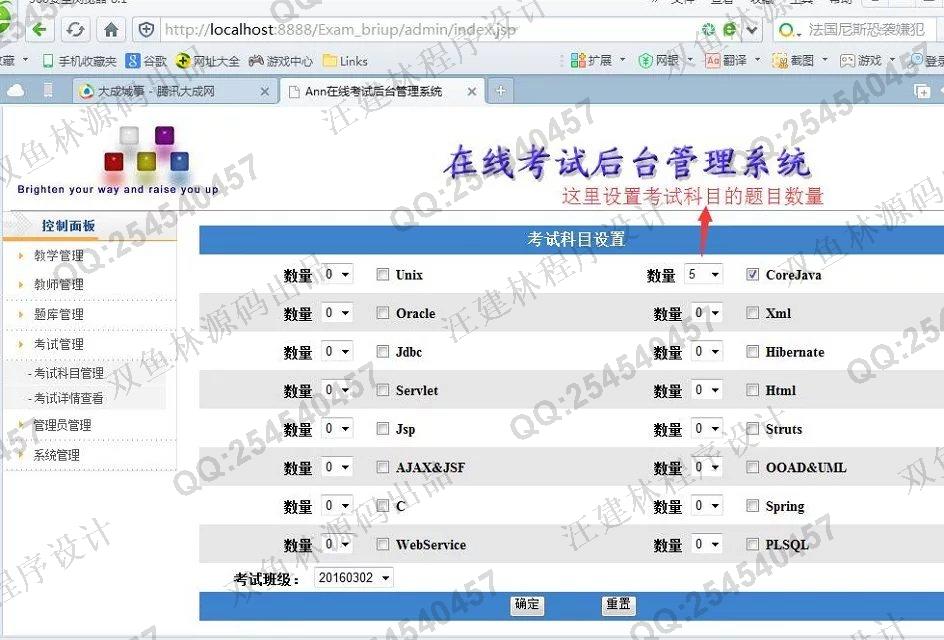Open the Links bookmark folder
The image size is (944, 640).
point(346,61)
